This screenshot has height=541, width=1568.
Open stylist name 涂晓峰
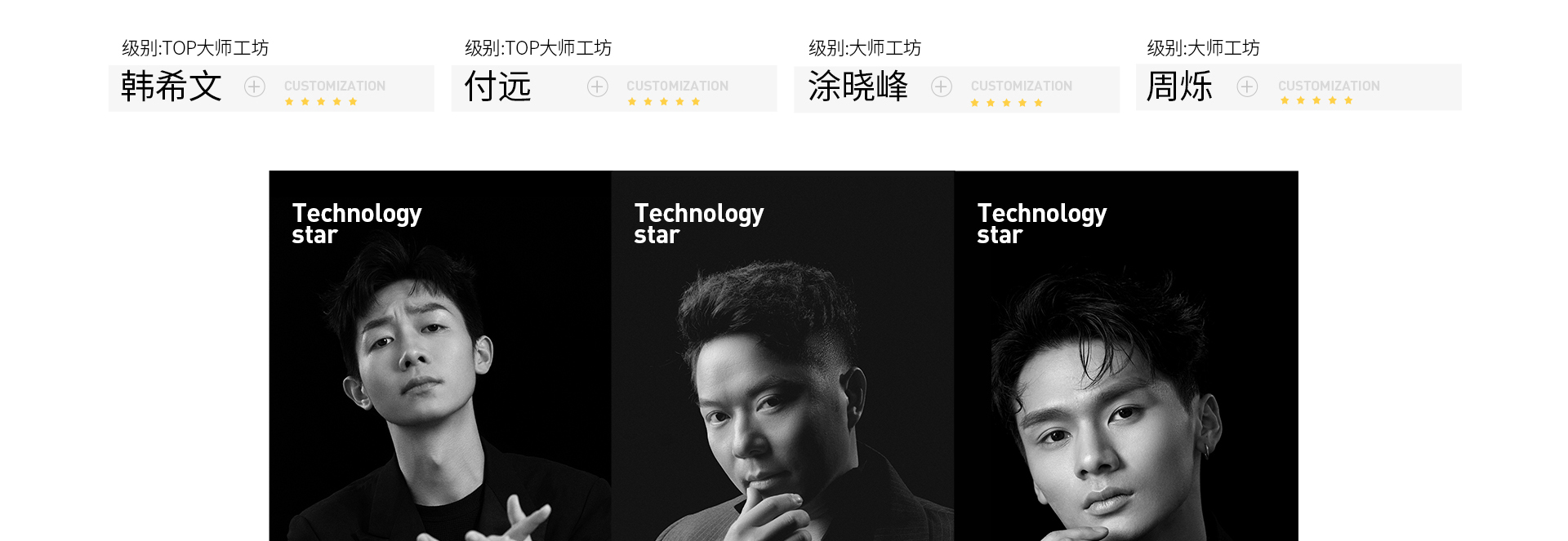(858, 86)
